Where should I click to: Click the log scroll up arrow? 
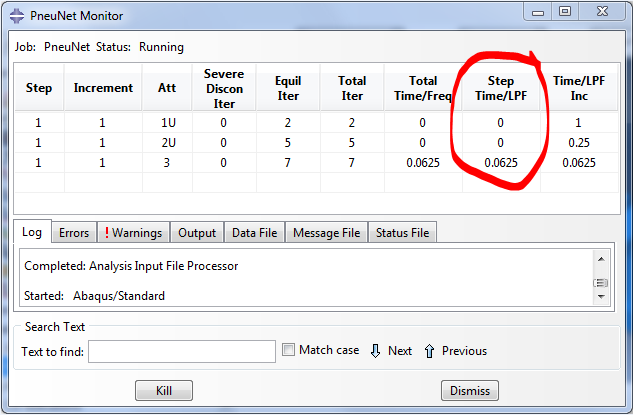tap(601, 259)
